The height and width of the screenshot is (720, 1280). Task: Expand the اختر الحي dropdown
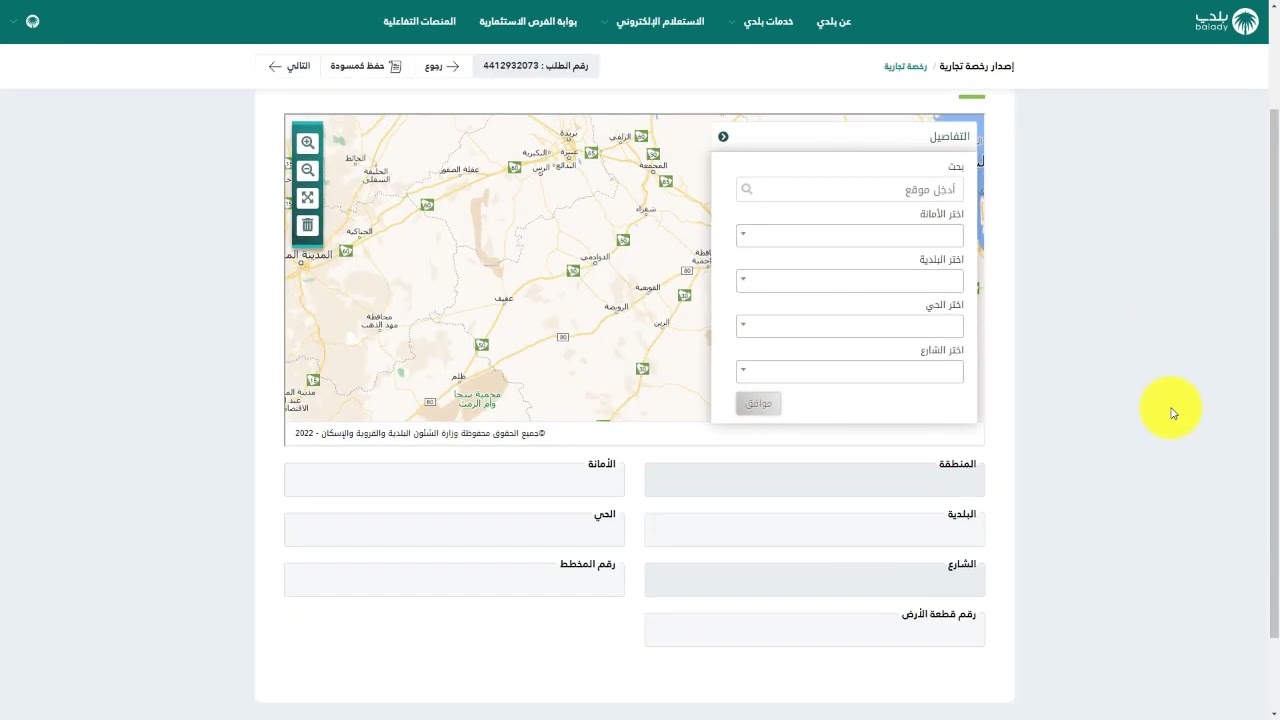849,326
